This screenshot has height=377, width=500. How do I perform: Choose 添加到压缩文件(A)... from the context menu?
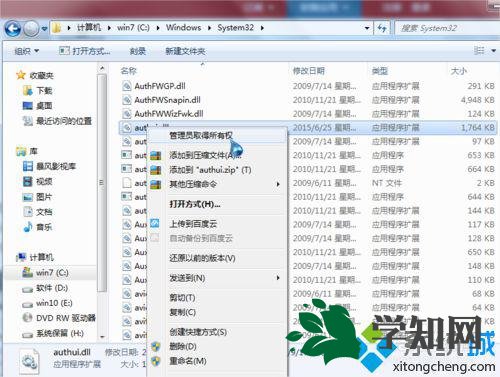(217, 155)
